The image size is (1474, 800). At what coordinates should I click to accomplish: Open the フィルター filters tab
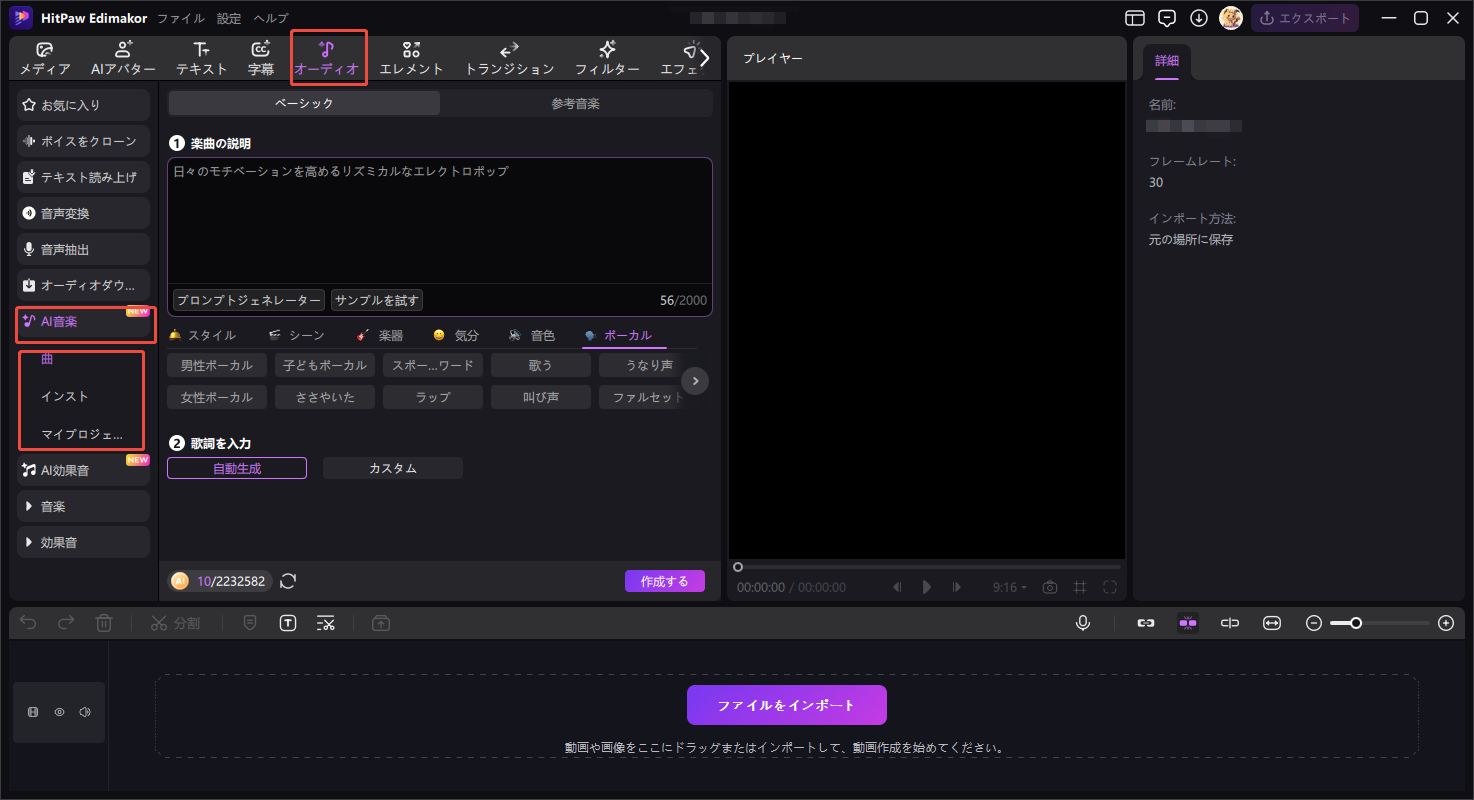click(607, 59)
